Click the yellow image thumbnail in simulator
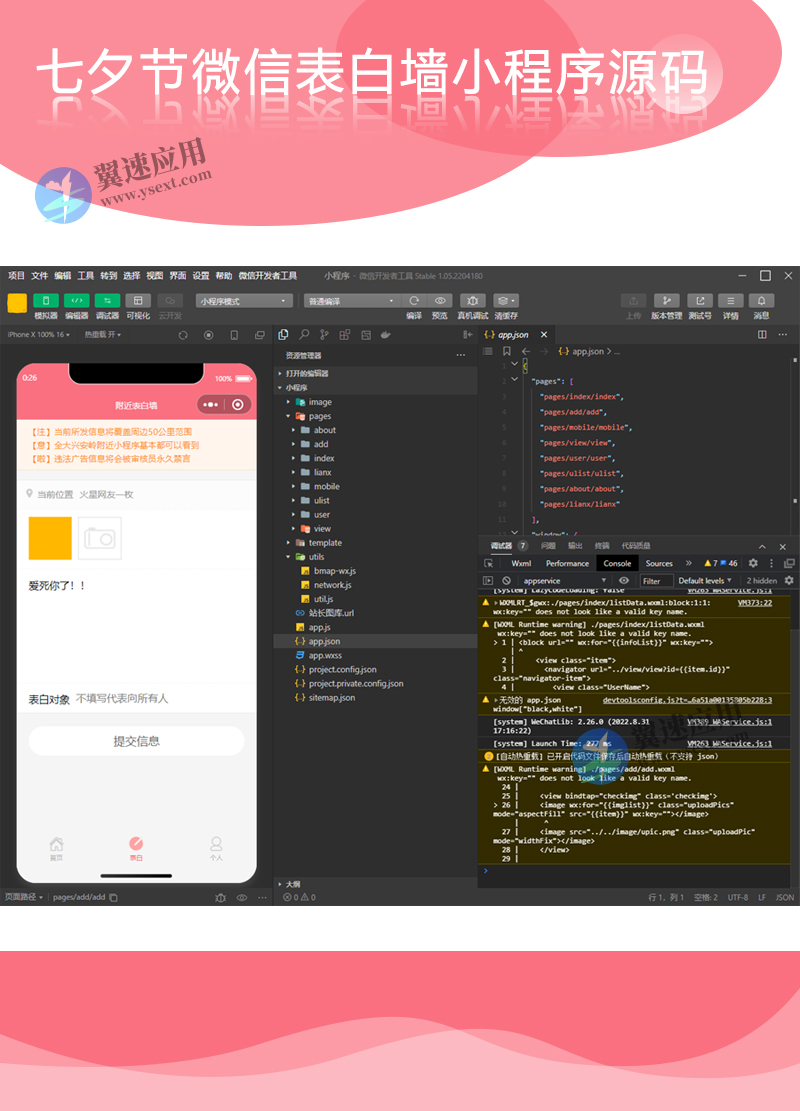This screenshot has height=1111, width=800. [x=50, y=538]
